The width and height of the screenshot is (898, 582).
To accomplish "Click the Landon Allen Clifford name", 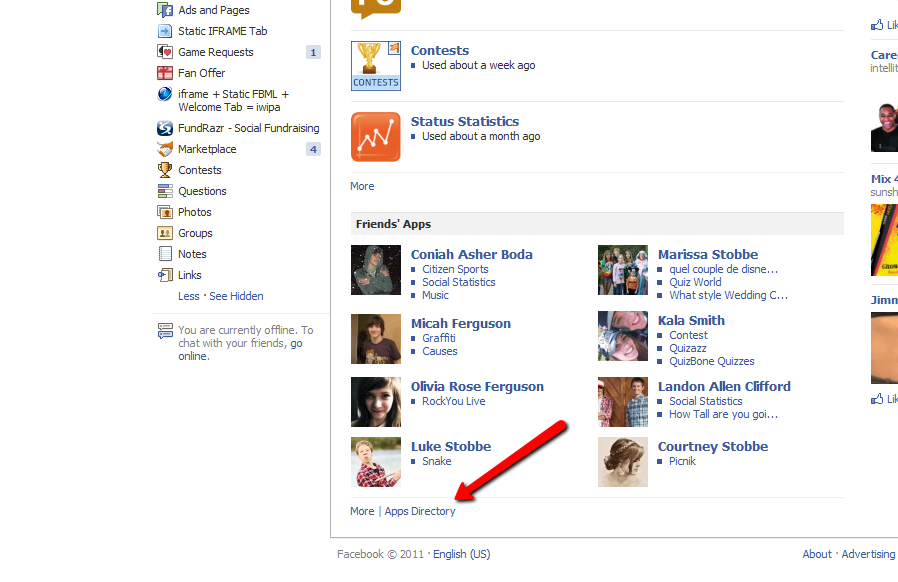I will point(724,387).
